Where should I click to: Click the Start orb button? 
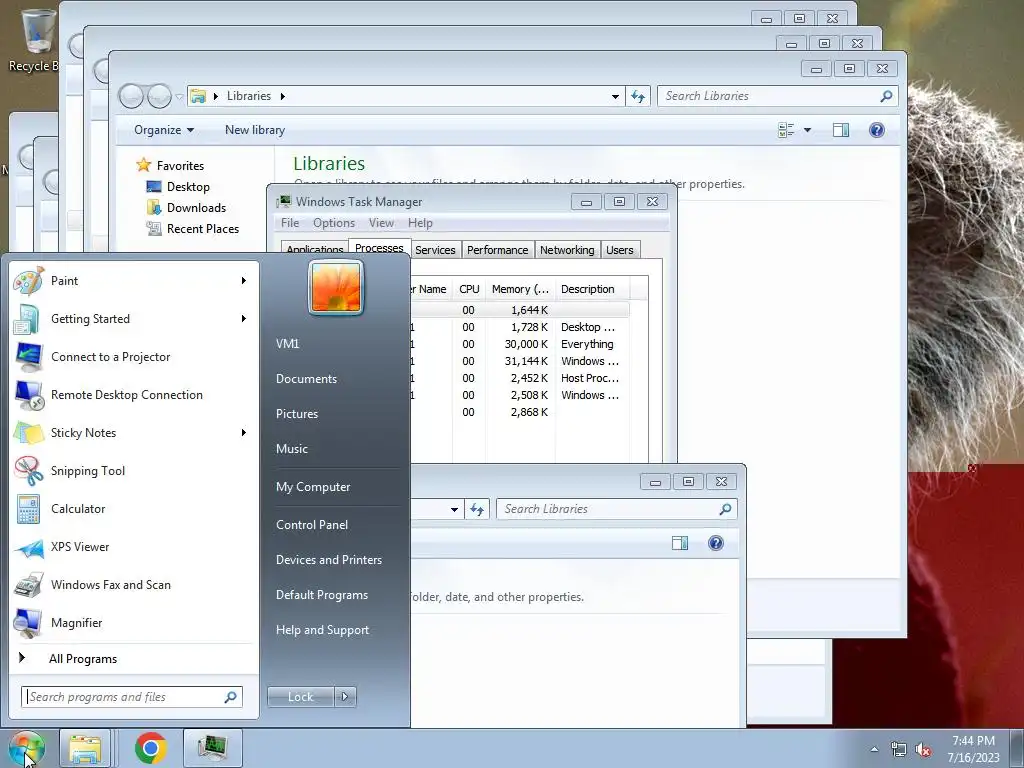[26, 748]
